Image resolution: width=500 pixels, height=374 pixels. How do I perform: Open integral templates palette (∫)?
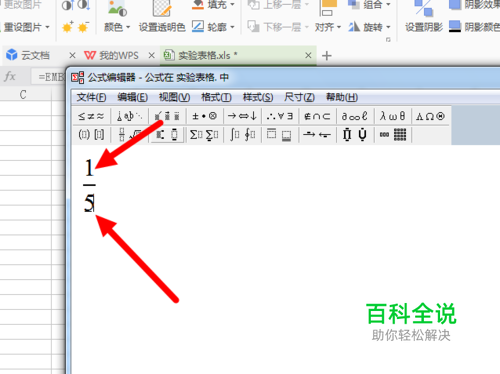[x=243, y=135]
